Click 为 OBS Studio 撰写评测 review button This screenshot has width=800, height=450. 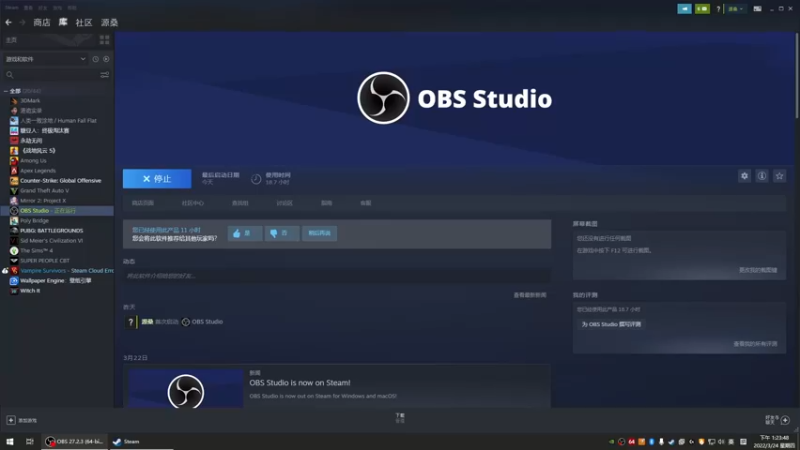pyautogui.click(x=611, y=324)
